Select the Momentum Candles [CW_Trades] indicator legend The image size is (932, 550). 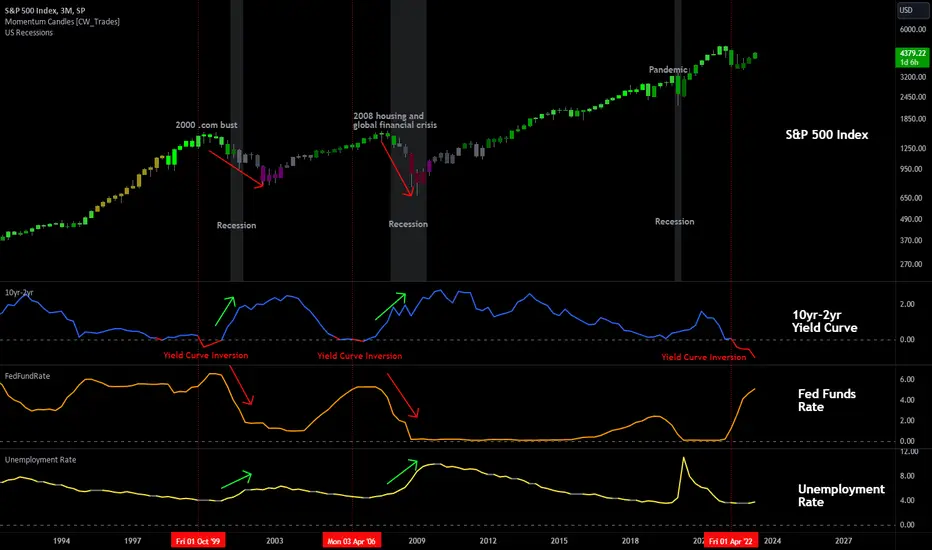tap(62, 21)
